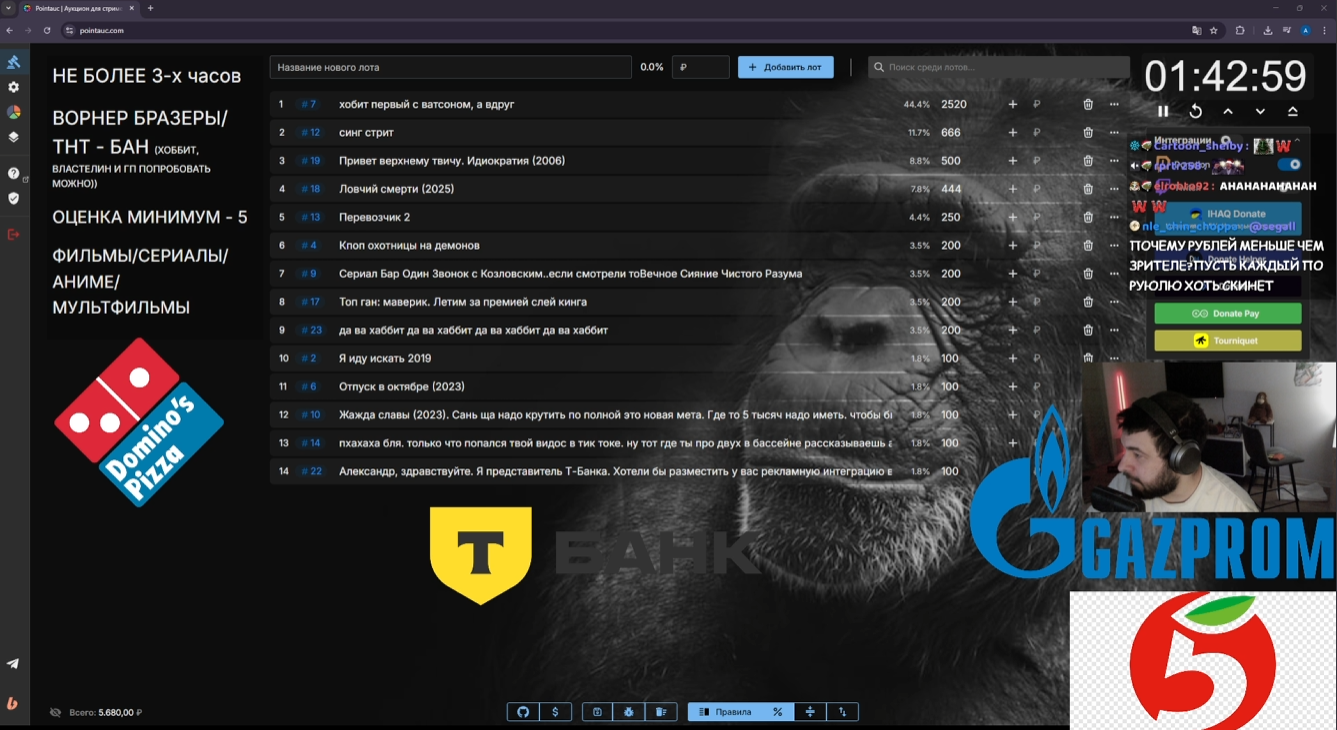Click the shield icon in sidebar
The image size is (1337, 730).
(x=14, y=198)
